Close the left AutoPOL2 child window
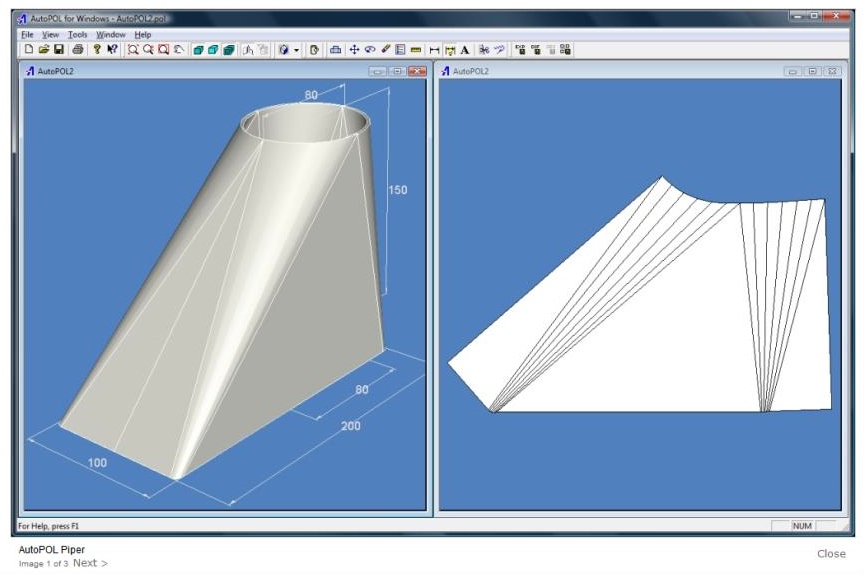Screen dimensions: 864x575 pos(417,71)
